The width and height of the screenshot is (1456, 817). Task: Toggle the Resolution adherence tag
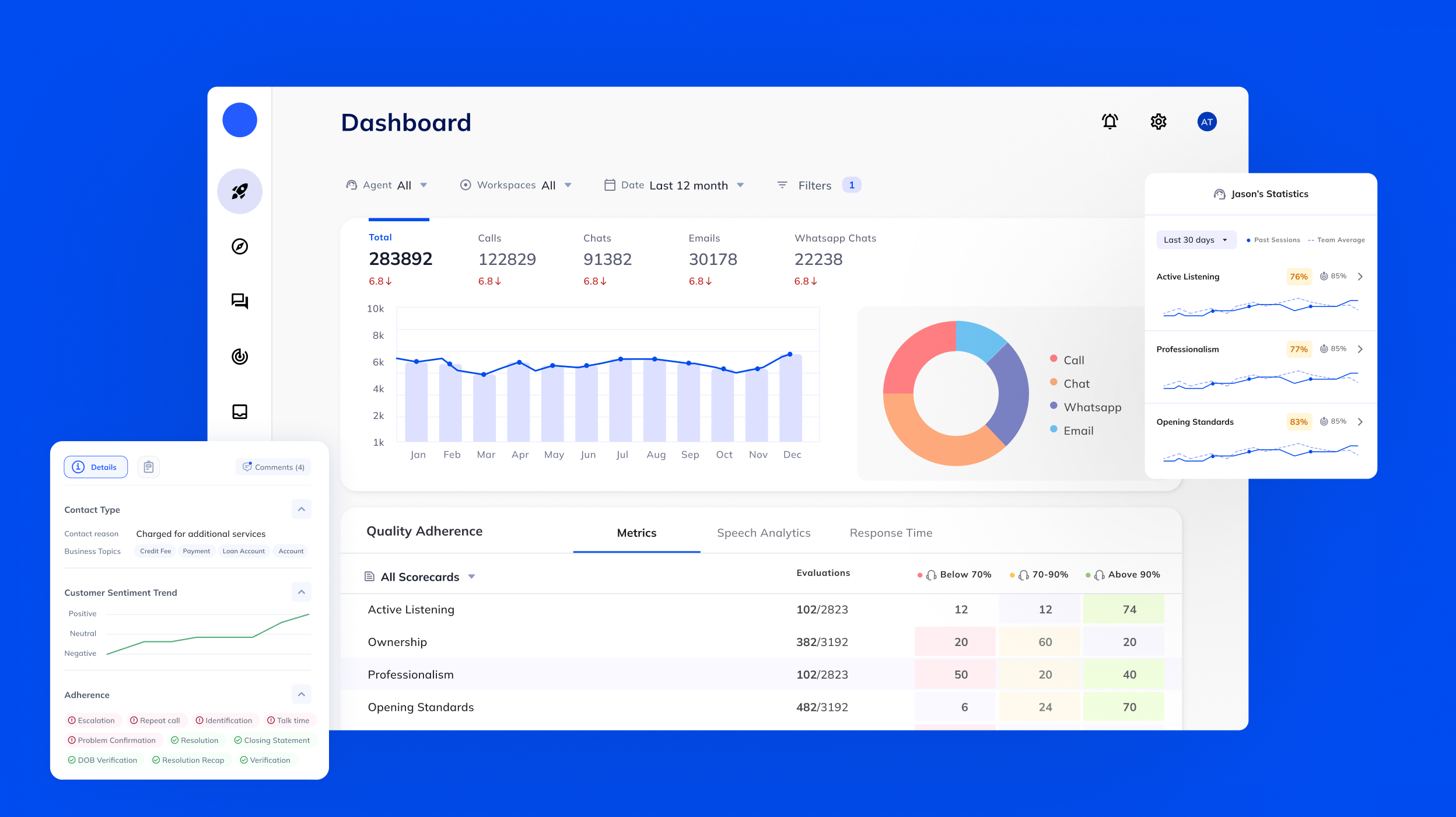click(x=195, y=740)
